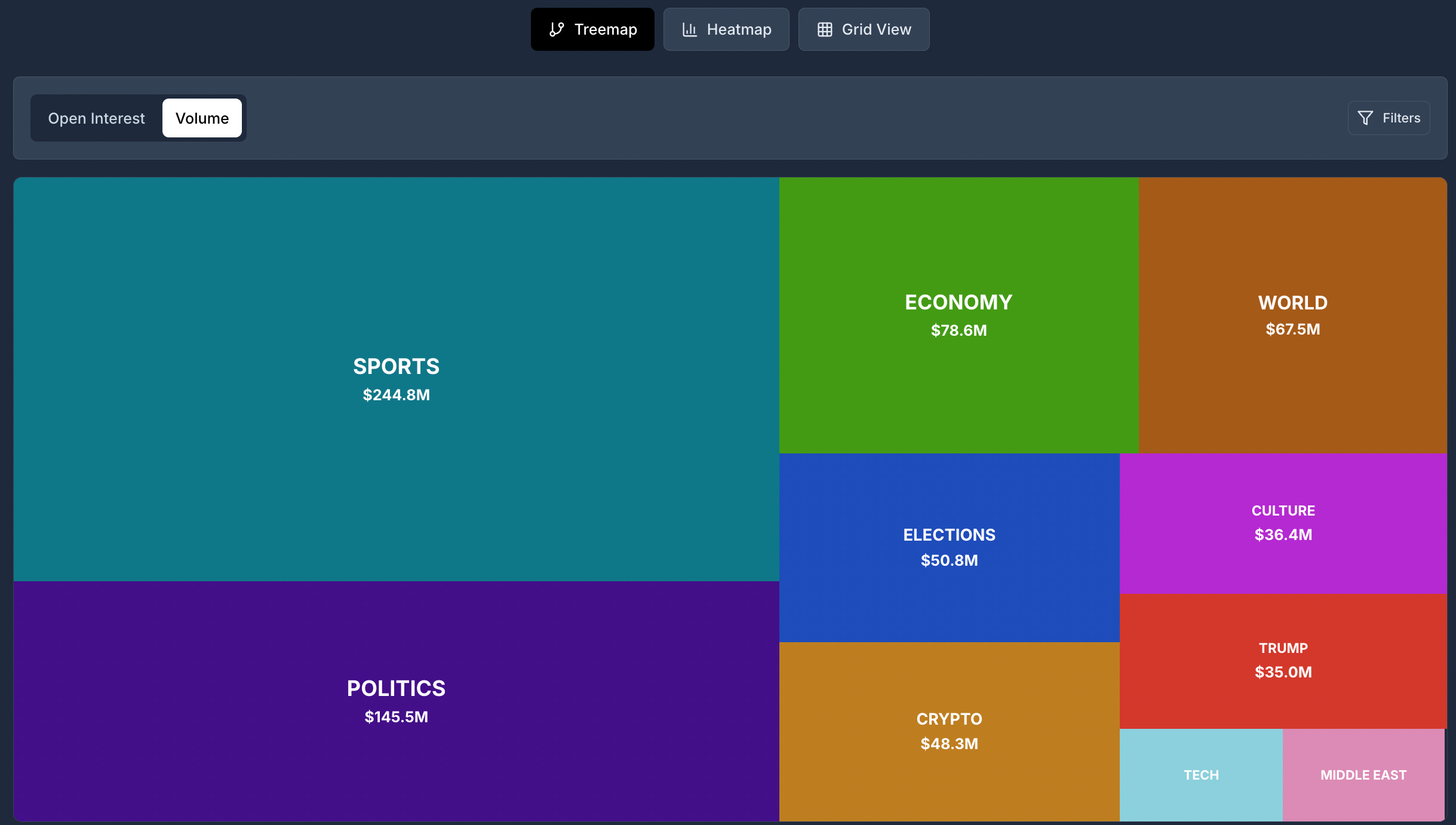Click the Treemap branch icon
Screen dimensions: 1456x825
pos(557,29)
